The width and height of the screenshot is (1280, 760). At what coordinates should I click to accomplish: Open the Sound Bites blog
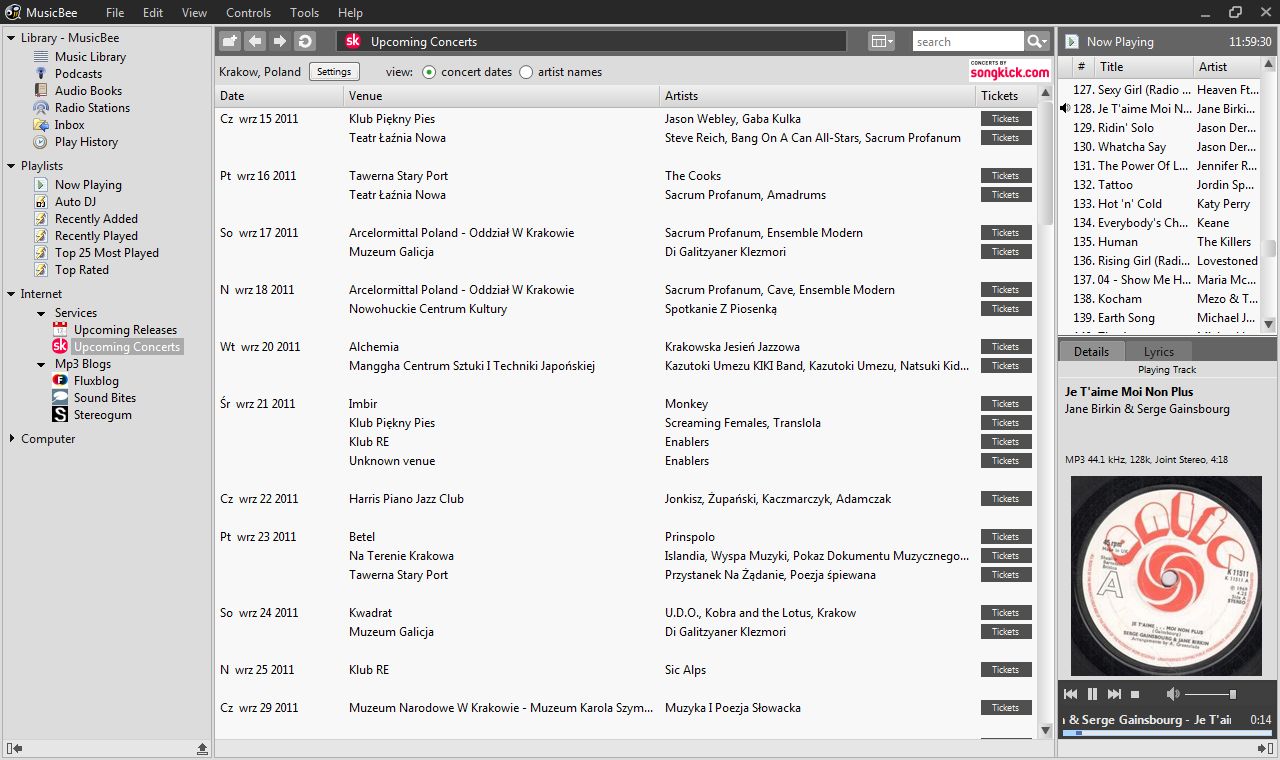[x=104, y=398]
